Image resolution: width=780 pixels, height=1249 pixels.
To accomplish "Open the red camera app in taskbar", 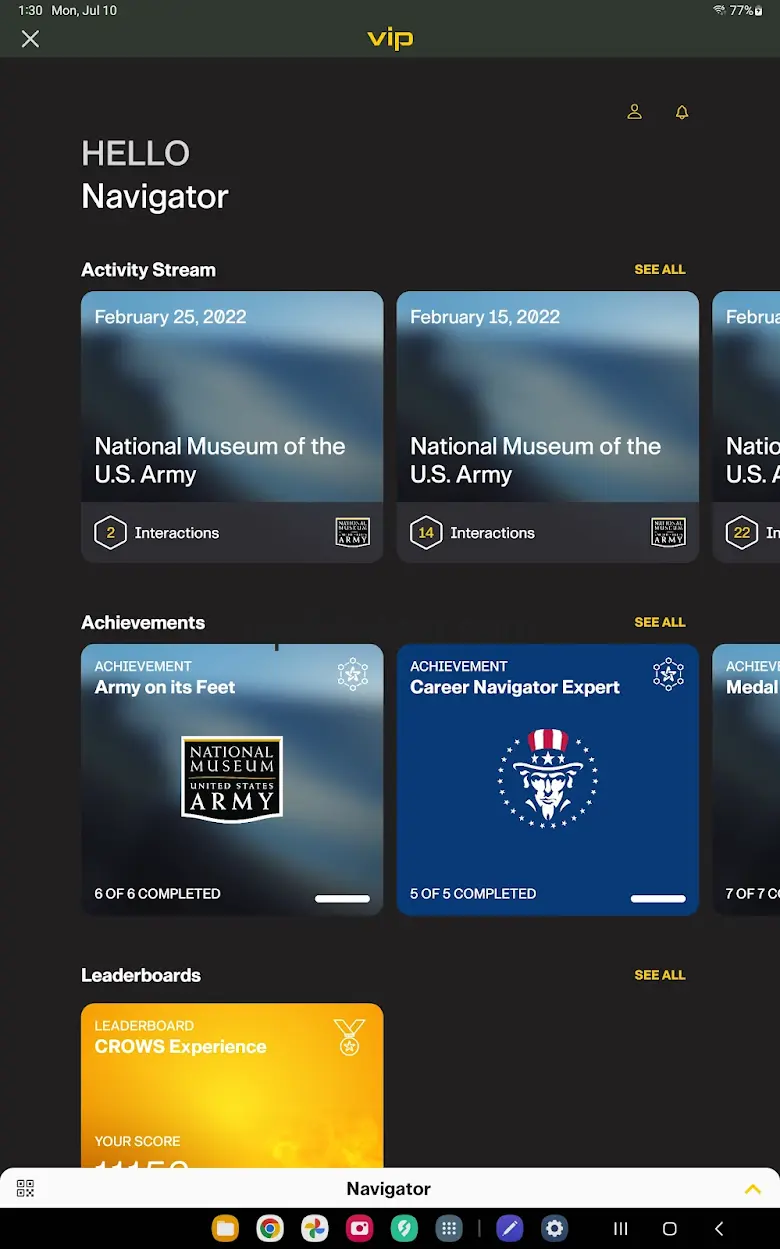I will (360, 1229).
